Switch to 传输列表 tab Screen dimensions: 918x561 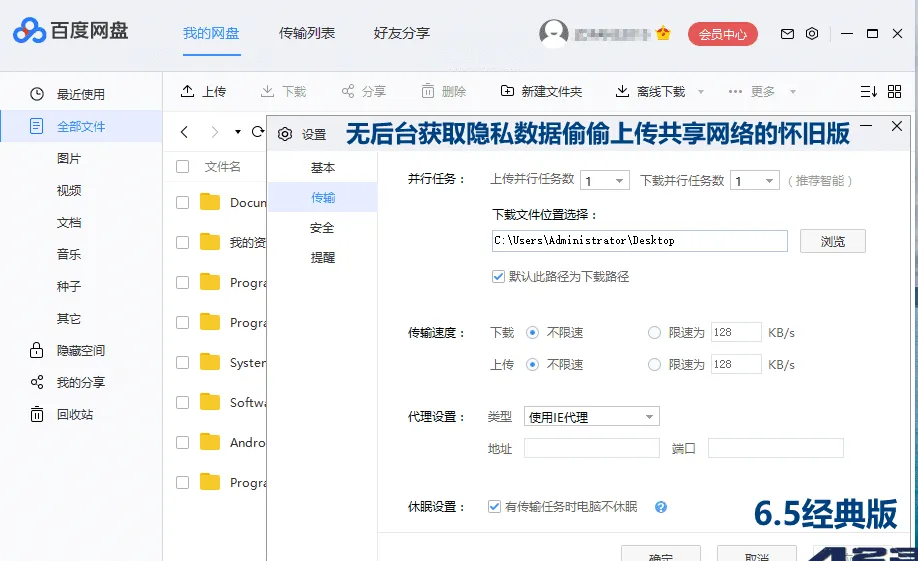307,33
